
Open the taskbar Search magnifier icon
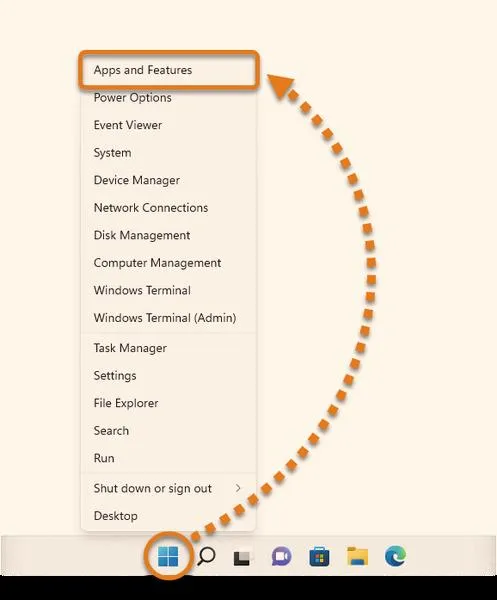206,556
